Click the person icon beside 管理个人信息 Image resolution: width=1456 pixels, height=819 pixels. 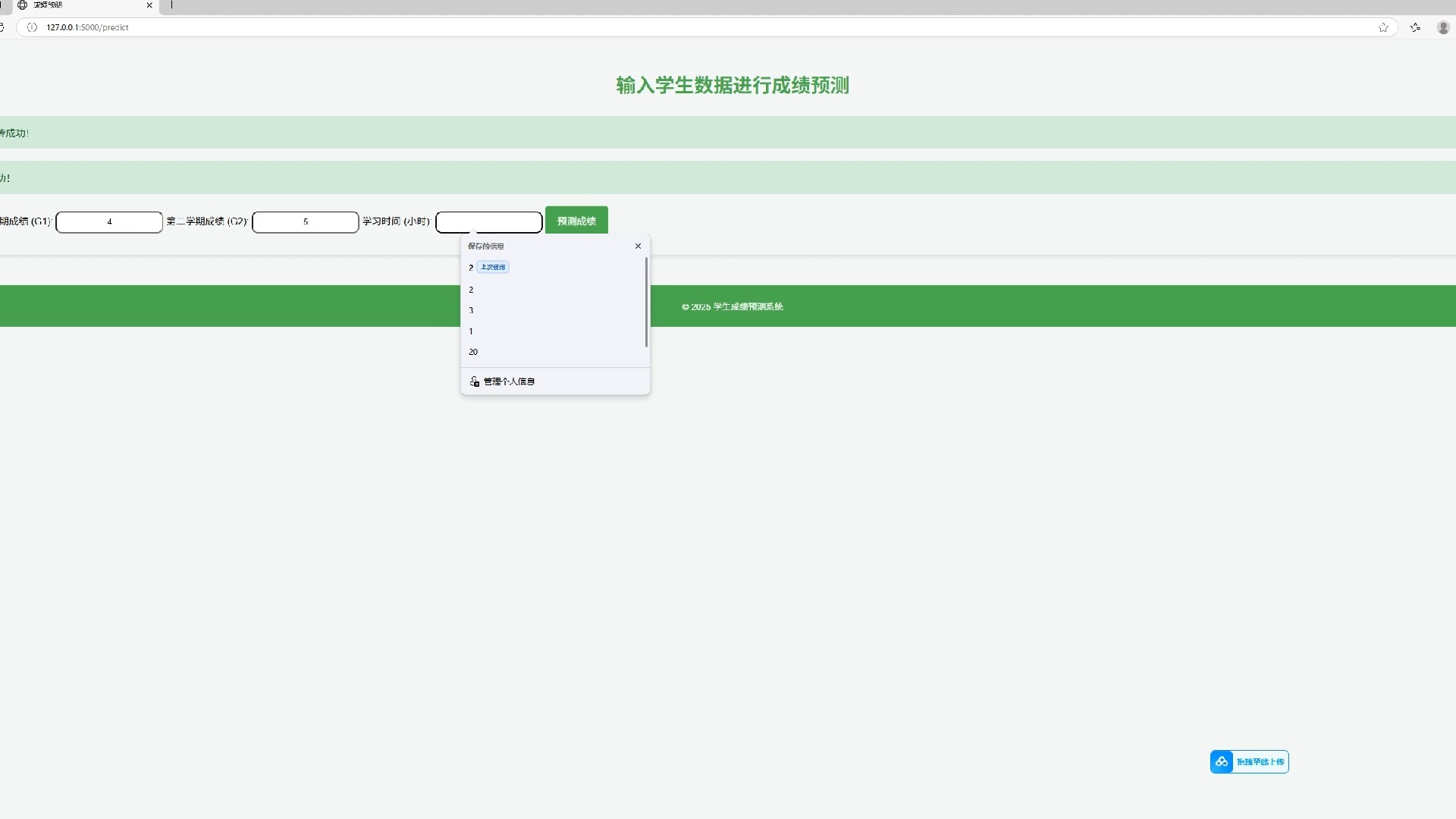coord(475,381)
